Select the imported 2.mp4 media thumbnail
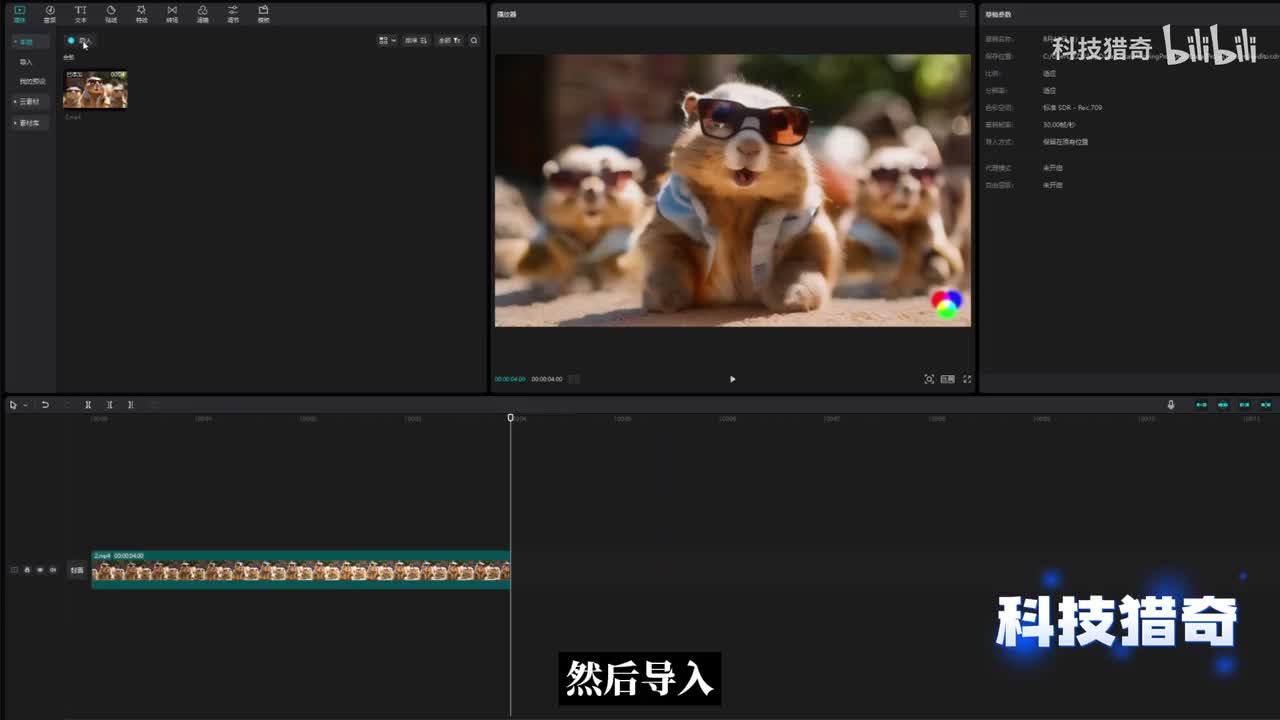Screen dimensions: 1280x720 click(95, 90)
